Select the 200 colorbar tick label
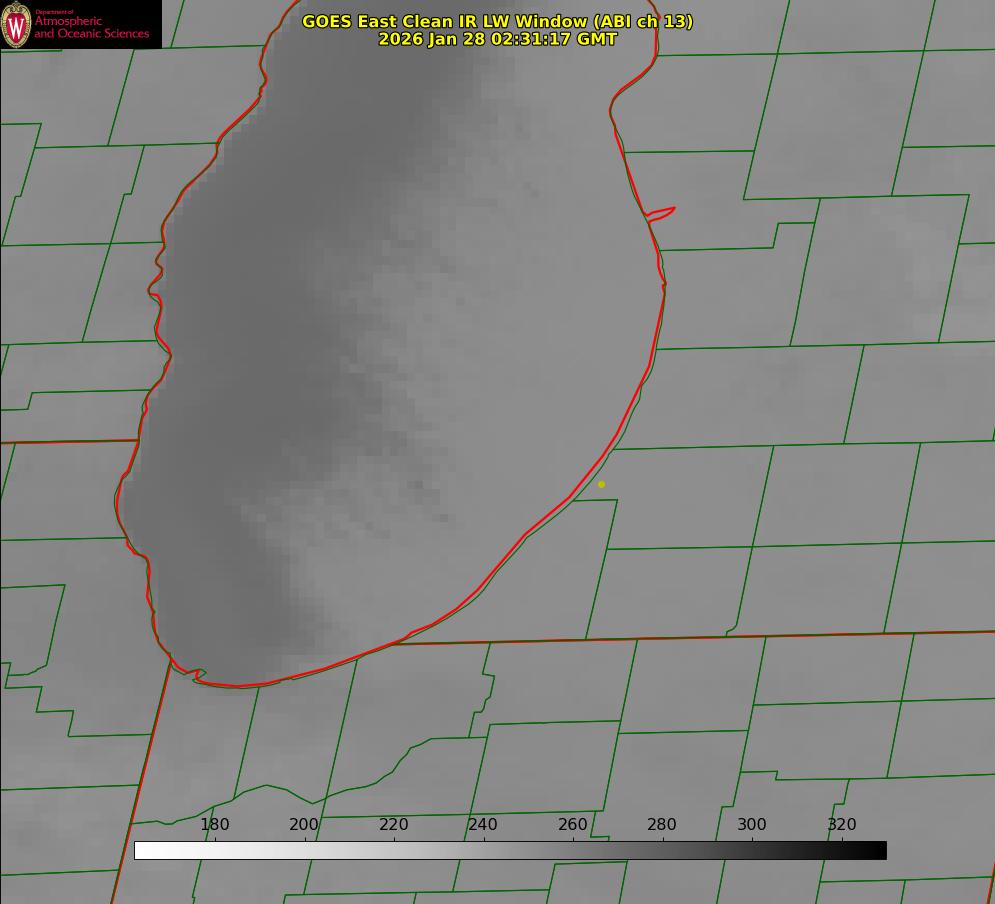Screen dimensions: 995x904 (304, 824)
